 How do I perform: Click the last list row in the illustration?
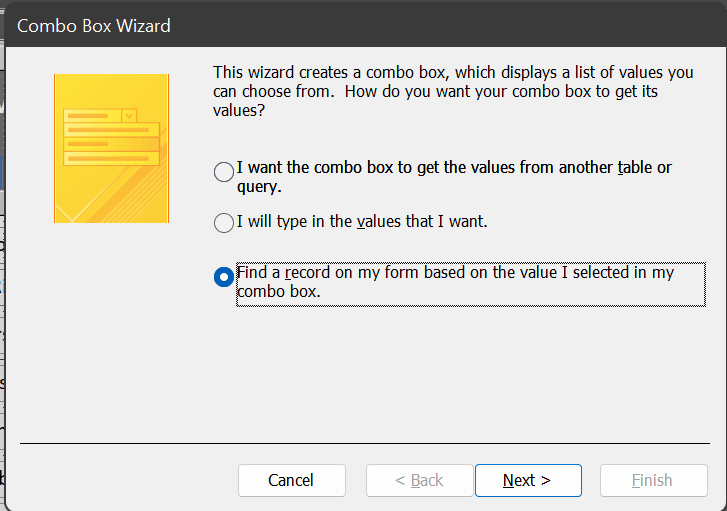click(111, 159)
